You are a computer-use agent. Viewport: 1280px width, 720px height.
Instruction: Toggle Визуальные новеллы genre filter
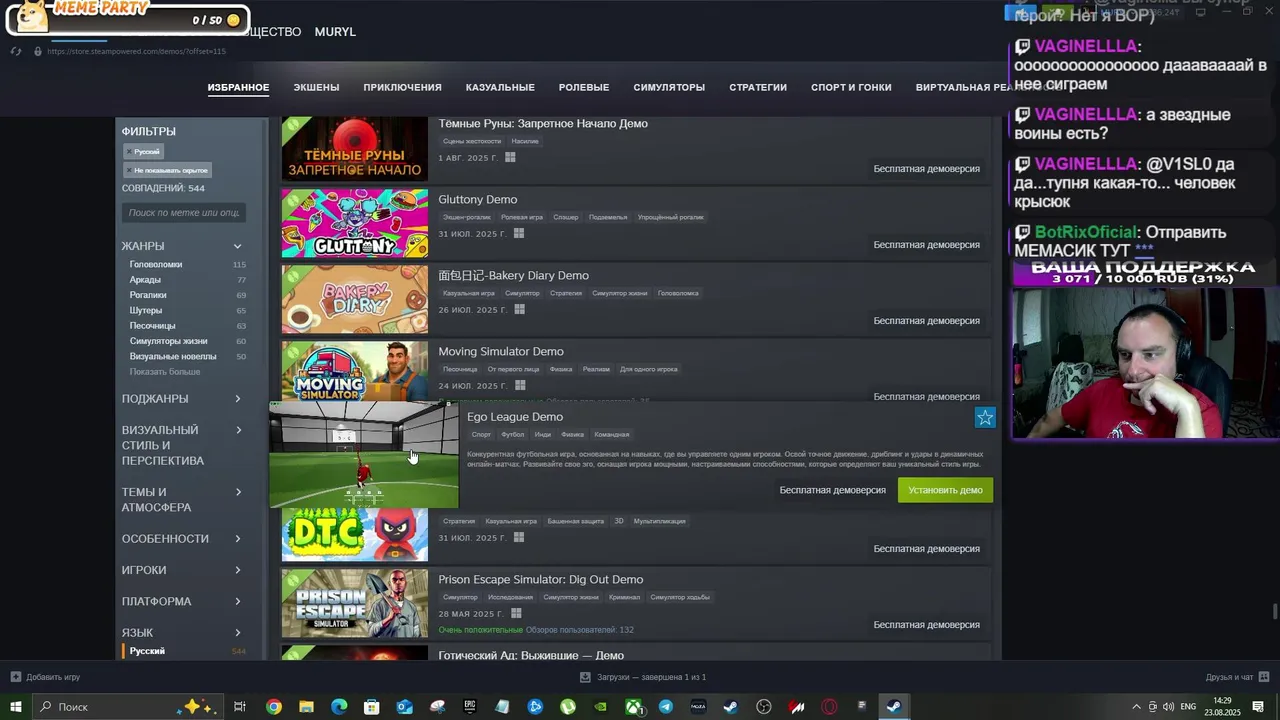173,356
